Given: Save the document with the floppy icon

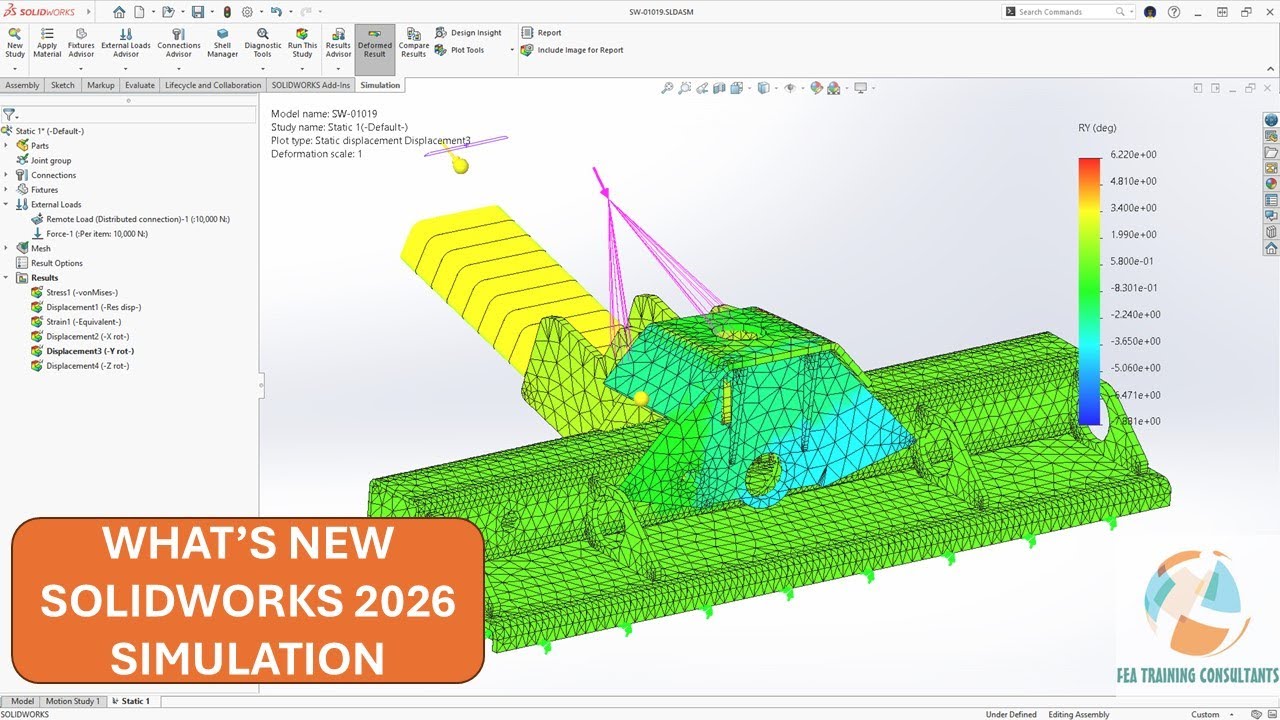Looking at the screenshot, I should (x=198, y=12).
